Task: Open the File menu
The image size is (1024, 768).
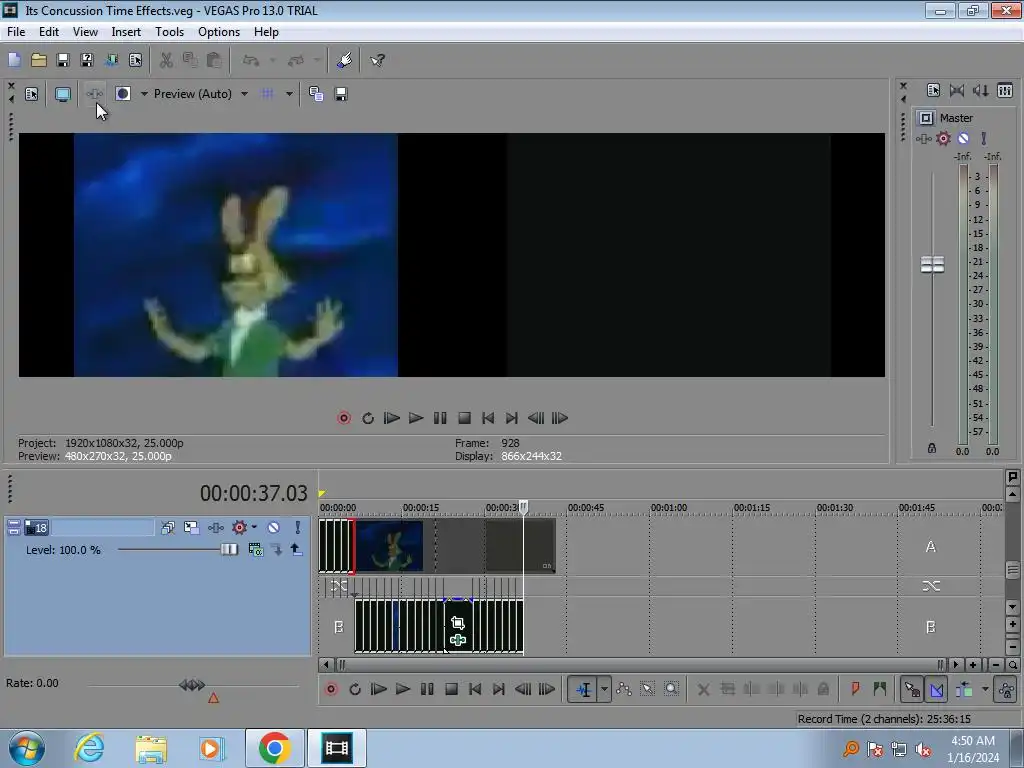Action: click(16, 31)
